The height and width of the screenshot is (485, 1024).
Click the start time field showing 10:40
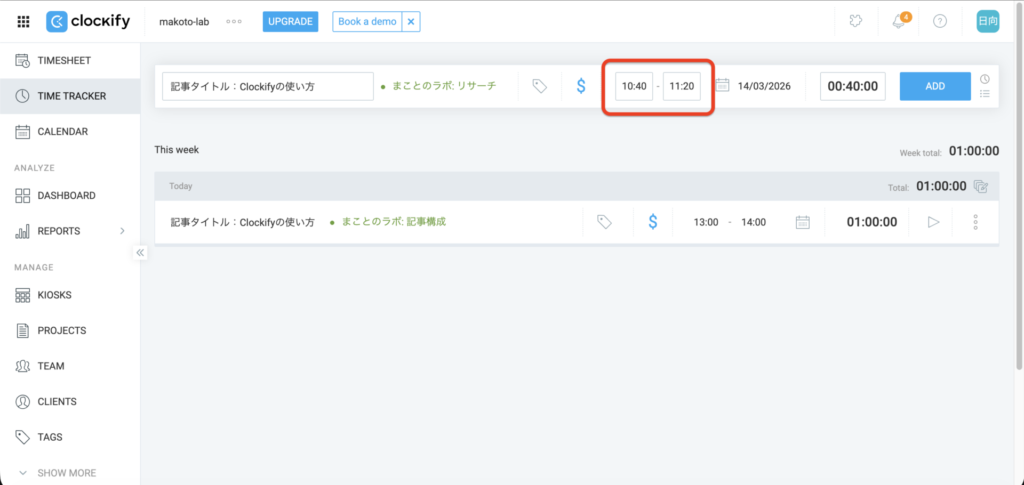634,86
